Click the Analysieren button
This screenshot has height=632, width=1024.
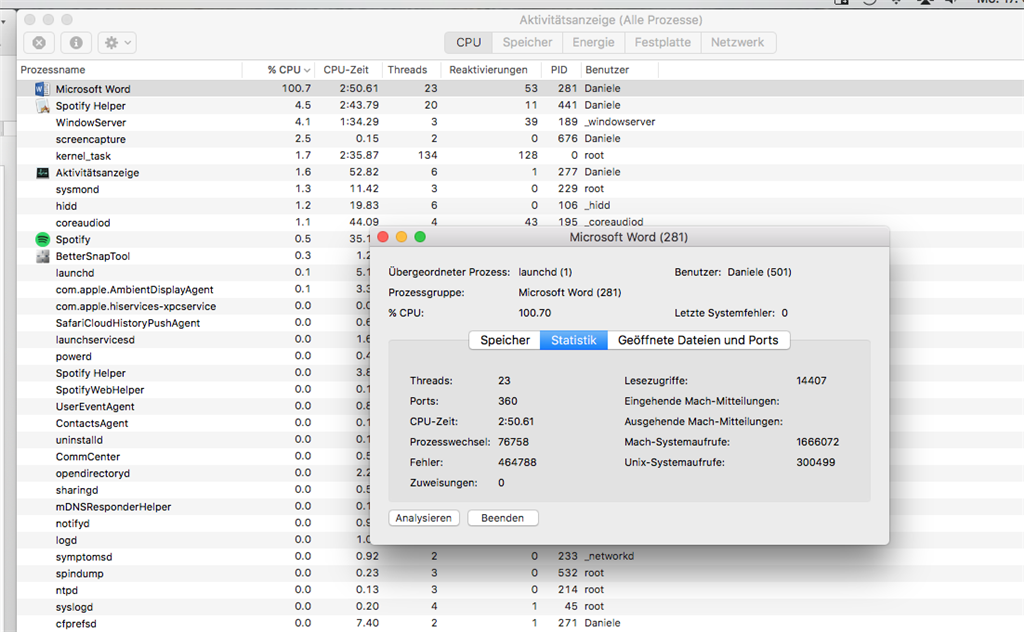pyautogui.click(x=424, y=518)
